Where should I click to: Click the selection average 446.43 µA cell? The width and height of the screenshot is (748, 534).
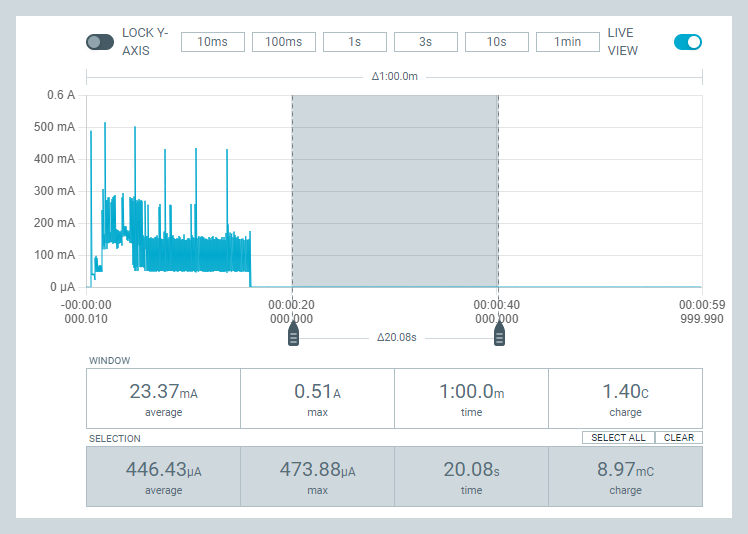pyautogui.click(x=164, y=476)
